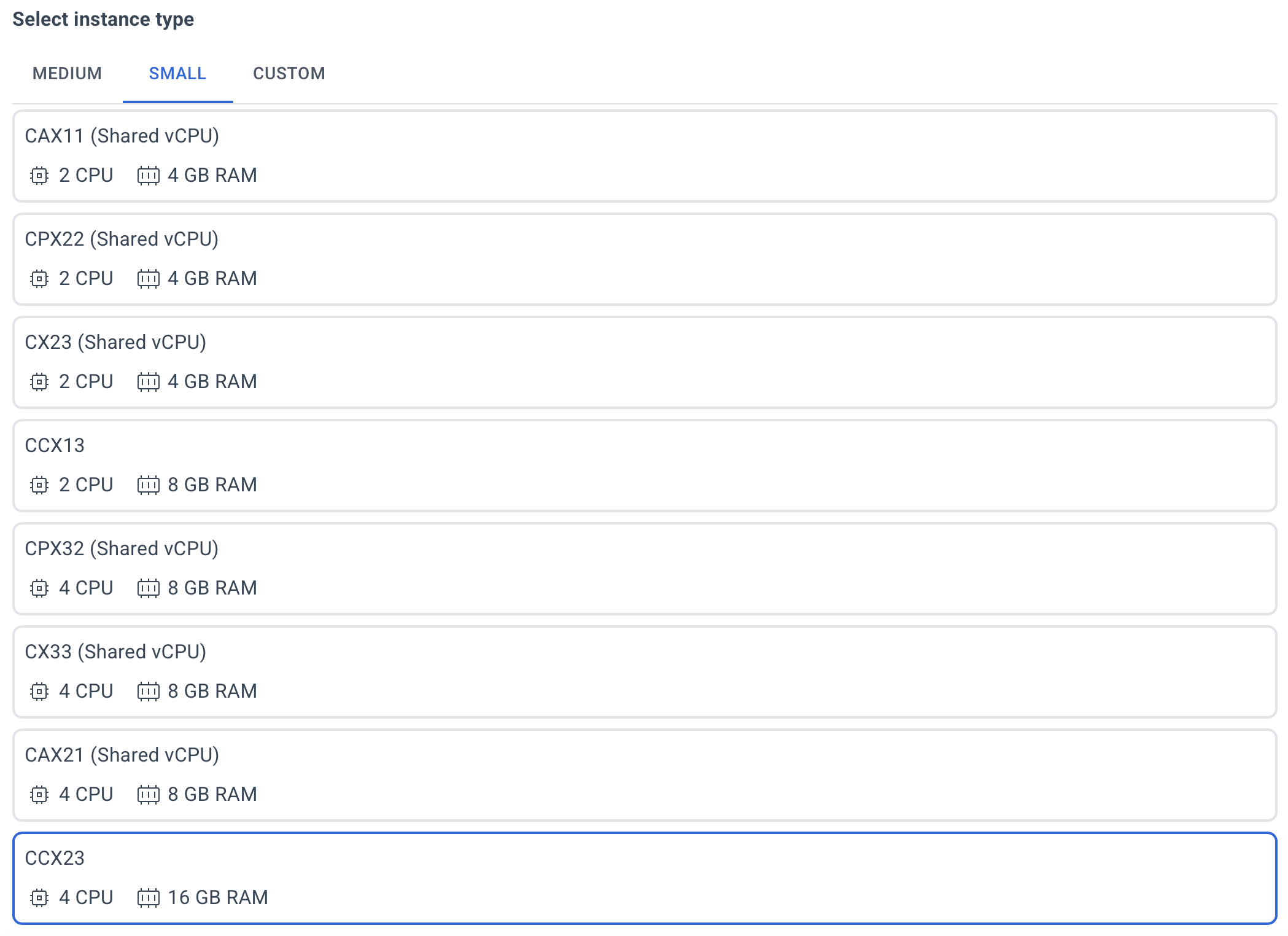This screenshot has height=936, width=1288.
Task: Choose the CPX32 (Shared vCPU) option
Action: pos(645,569)
